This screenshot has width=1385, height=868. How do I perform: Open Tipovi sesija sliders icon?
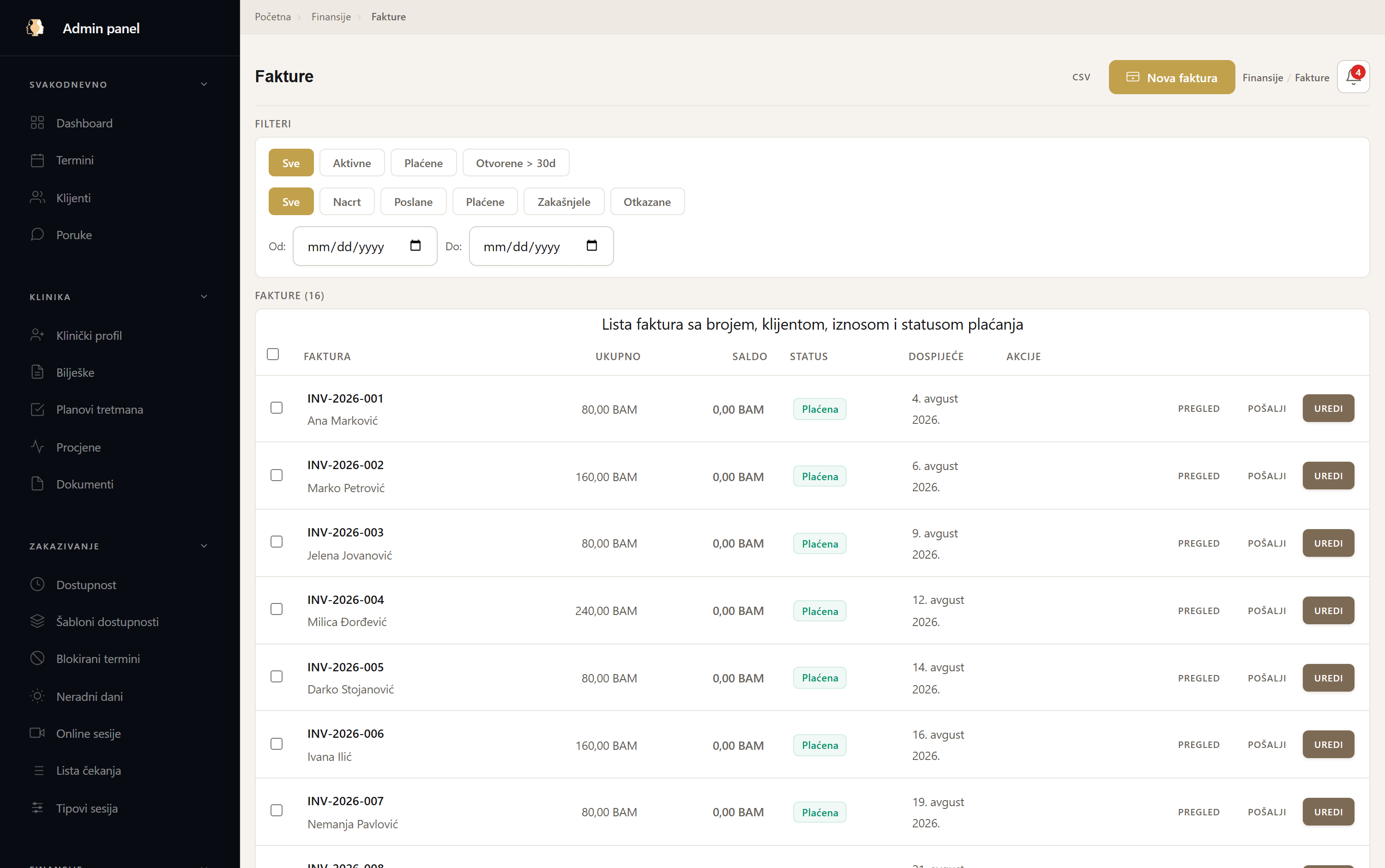37,808
